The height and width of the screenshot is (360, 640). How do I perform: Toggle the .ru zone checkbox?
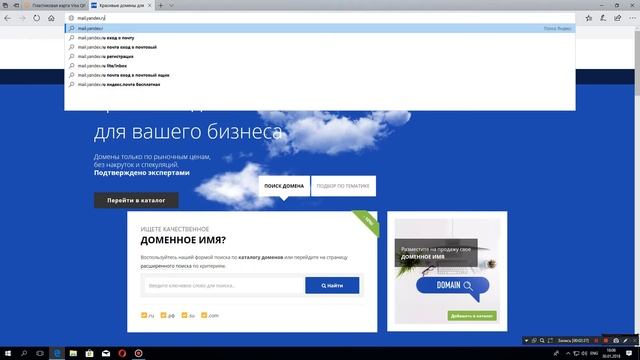144,315
